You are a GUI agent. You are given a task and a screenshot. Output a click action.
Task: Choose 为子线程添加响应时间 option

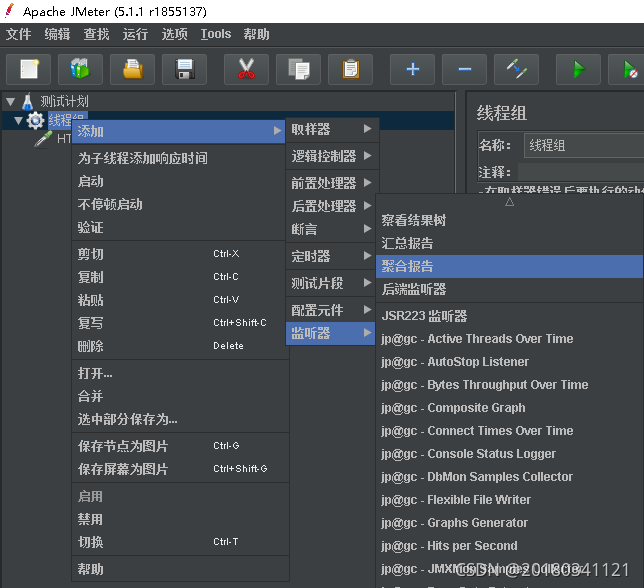pos(180,158)
